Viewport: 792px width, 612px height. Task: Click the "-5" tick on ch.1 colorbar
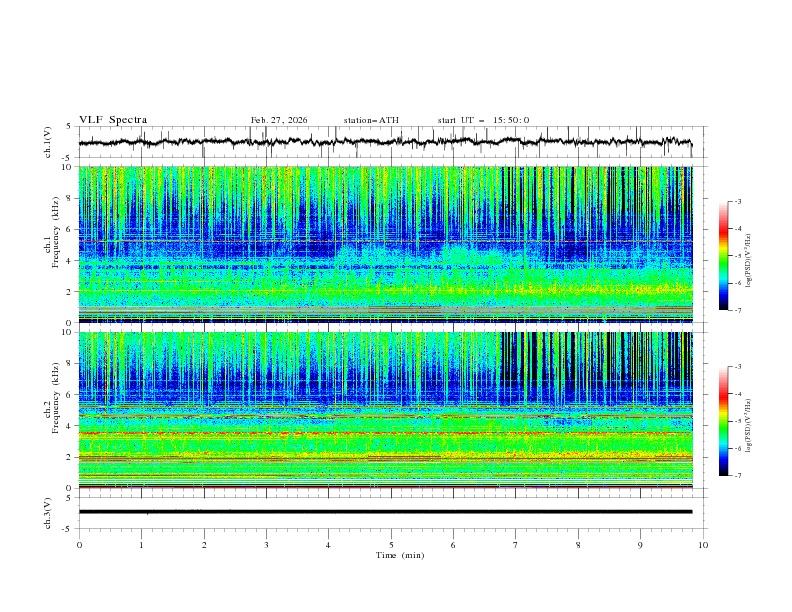click(738, 256)
